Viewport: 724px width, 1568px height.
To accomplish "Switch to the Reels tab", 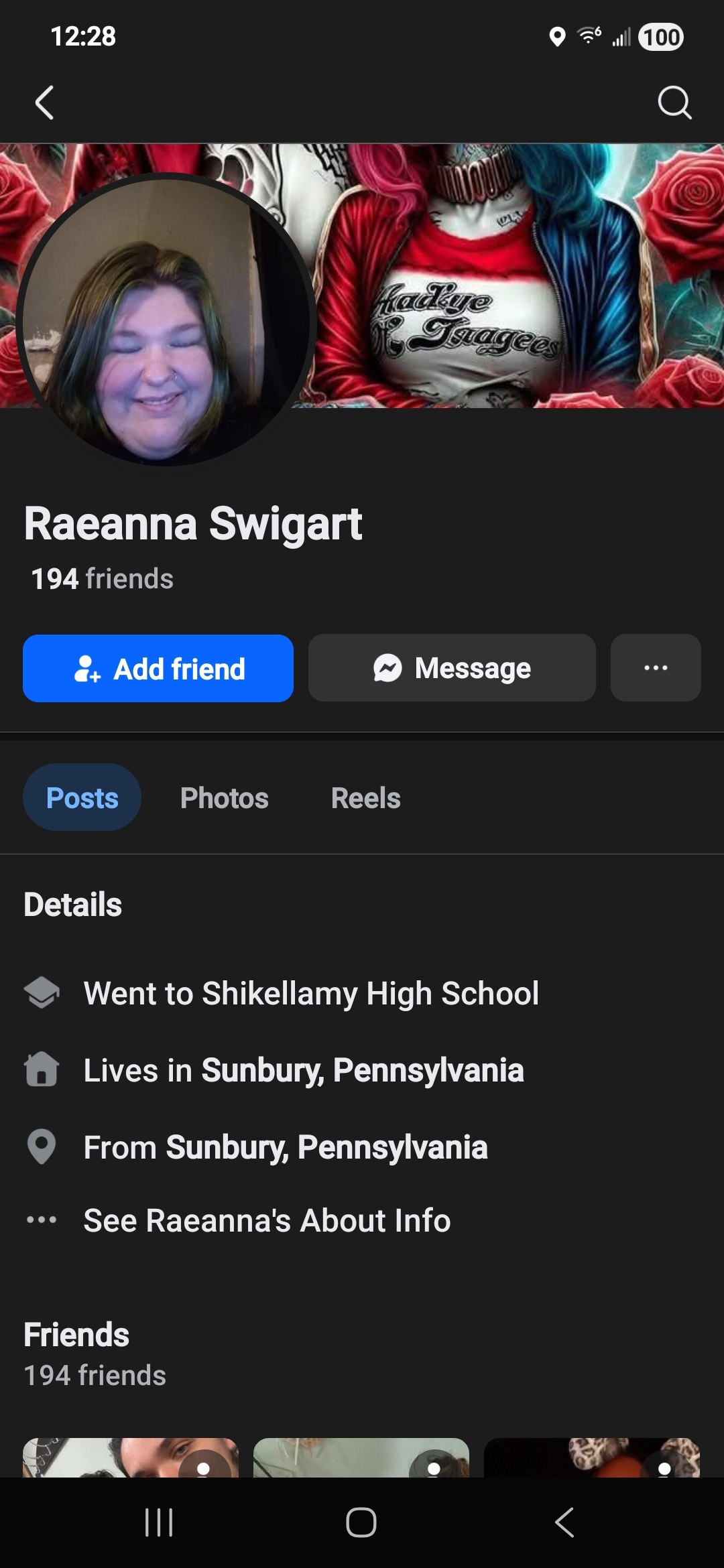I will 365,798.
